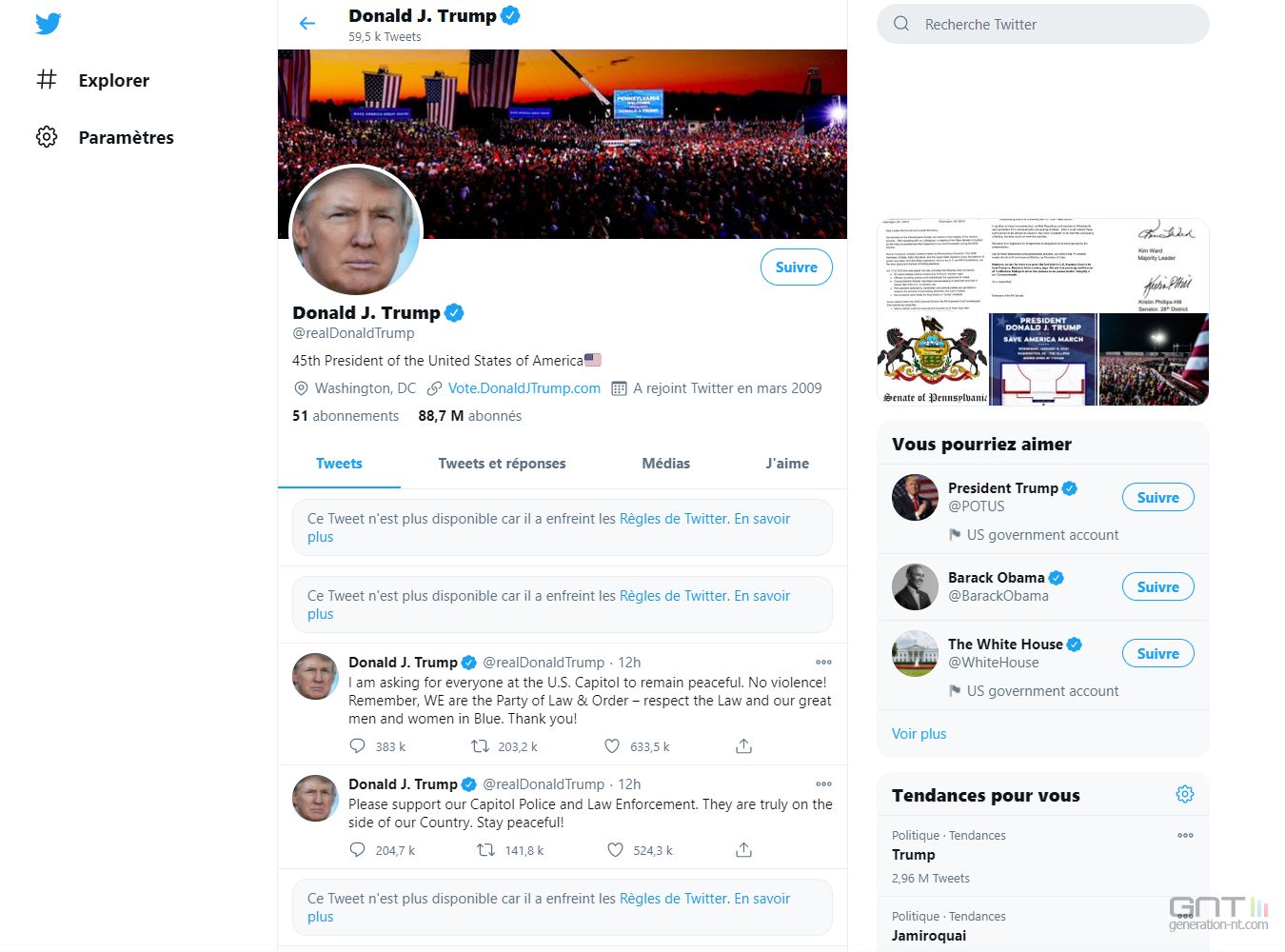The width and height of the screenshot is (1285, 952).
Task: Retweet the 'Capitol Police' tweet
Action: (485, 850)
